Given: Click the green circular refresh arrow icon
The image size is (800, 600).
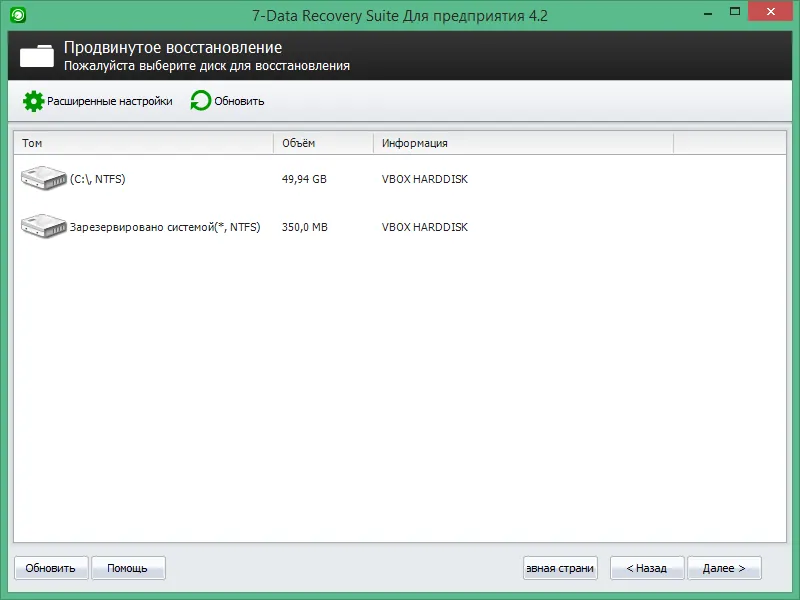Looking at the screenshot, I should pyautogui.click(x=201, y=101).
